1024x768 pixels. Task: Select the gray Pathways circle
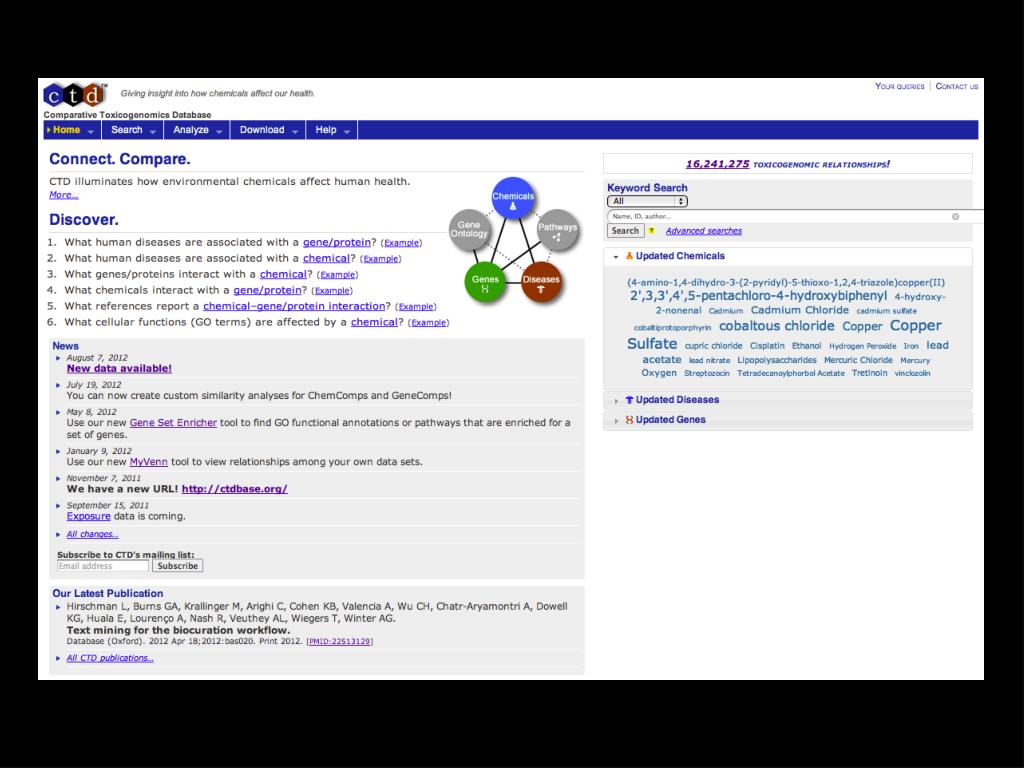[557, 230]
